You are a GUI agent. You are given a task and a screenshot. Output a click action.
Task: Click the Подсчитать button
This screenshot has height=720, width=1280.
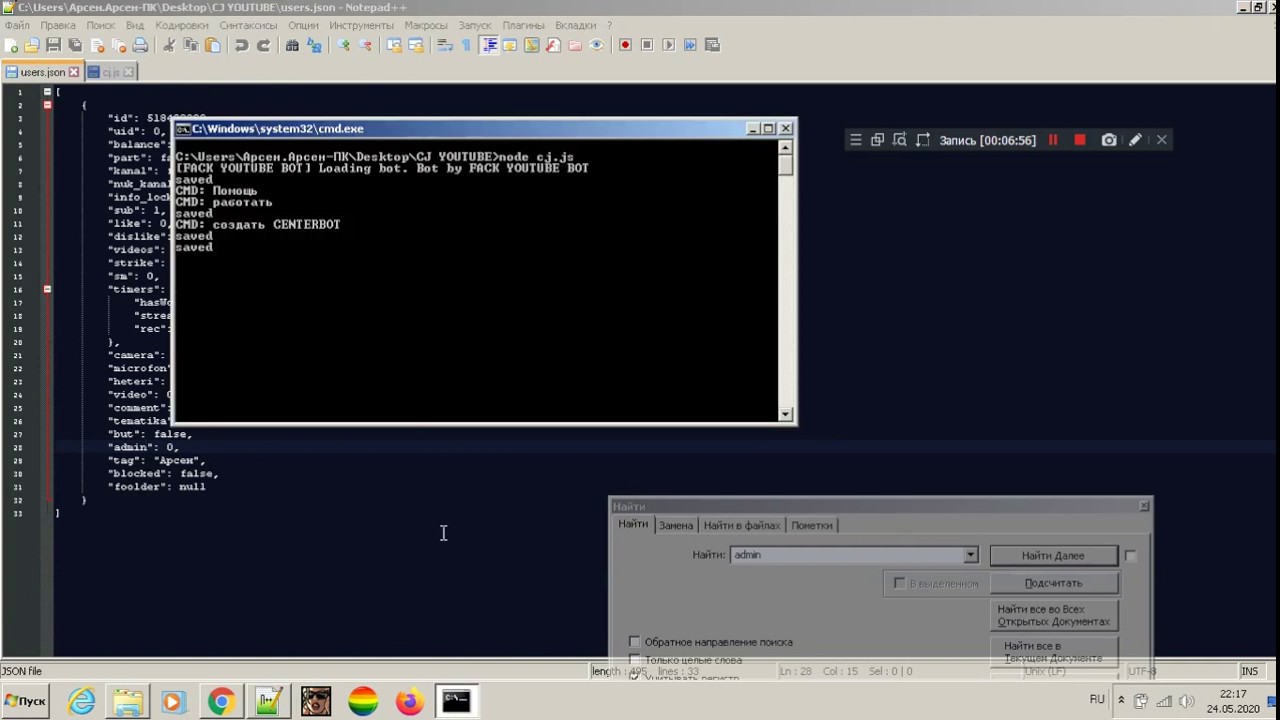click(x=1053, y=583)
